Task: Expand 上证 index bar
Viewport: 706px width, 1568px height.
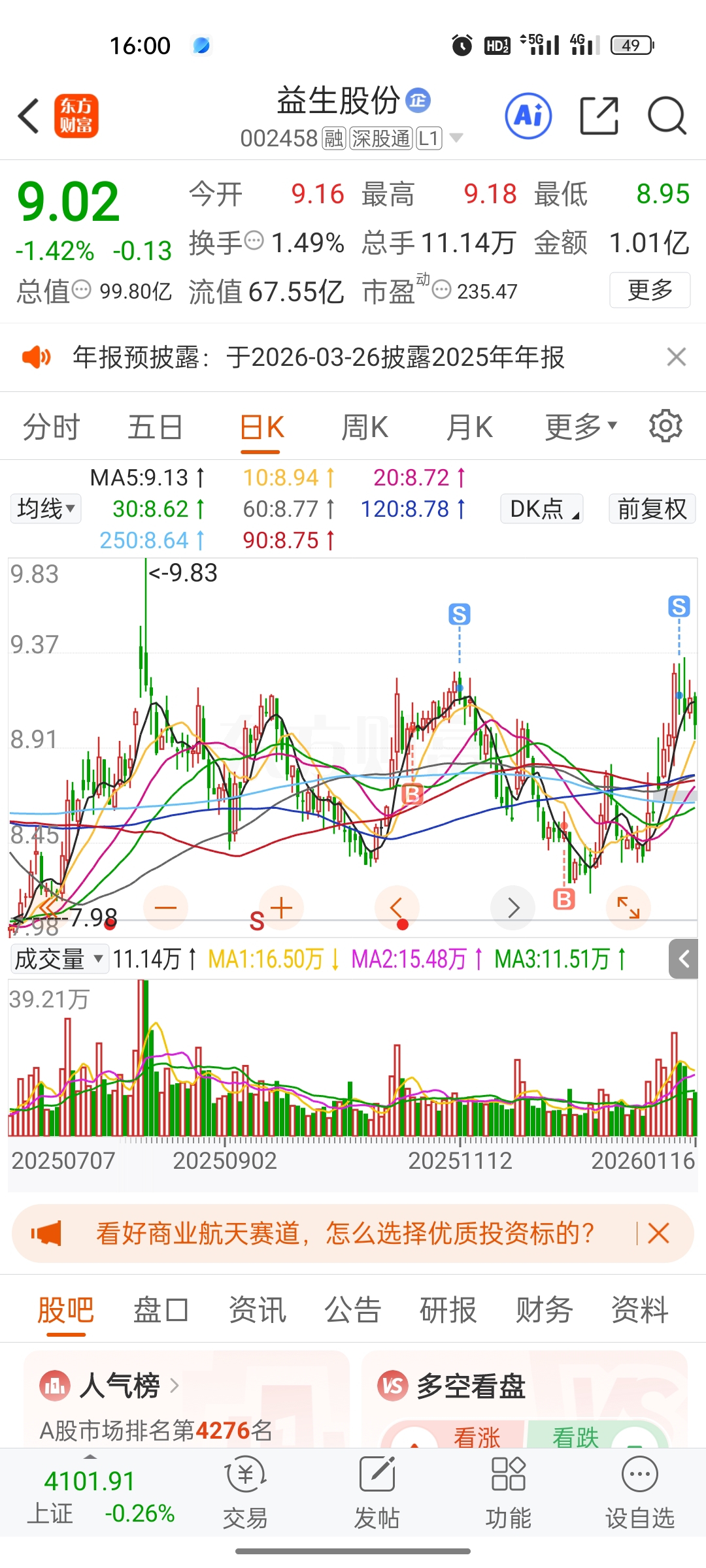Action: click(90, 1457)
